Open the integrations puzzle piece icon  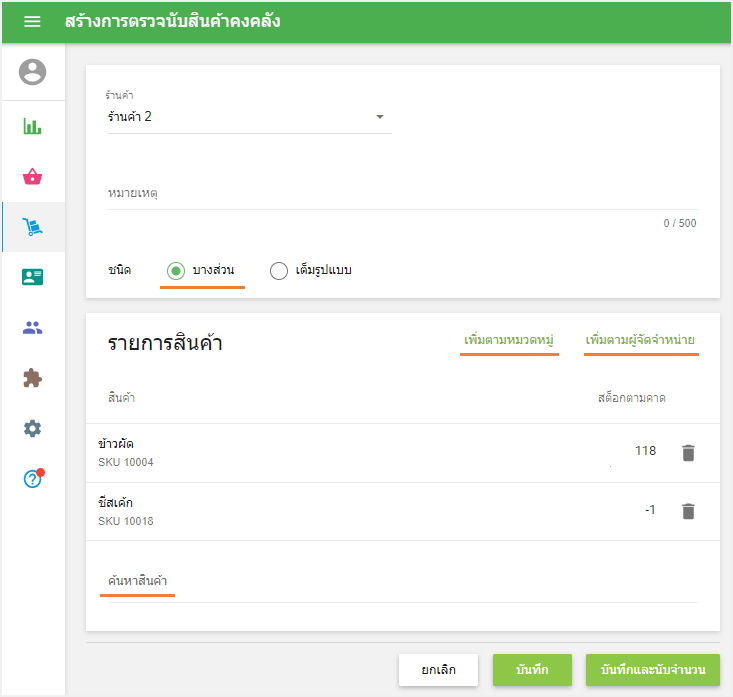[x=33, y=379]
